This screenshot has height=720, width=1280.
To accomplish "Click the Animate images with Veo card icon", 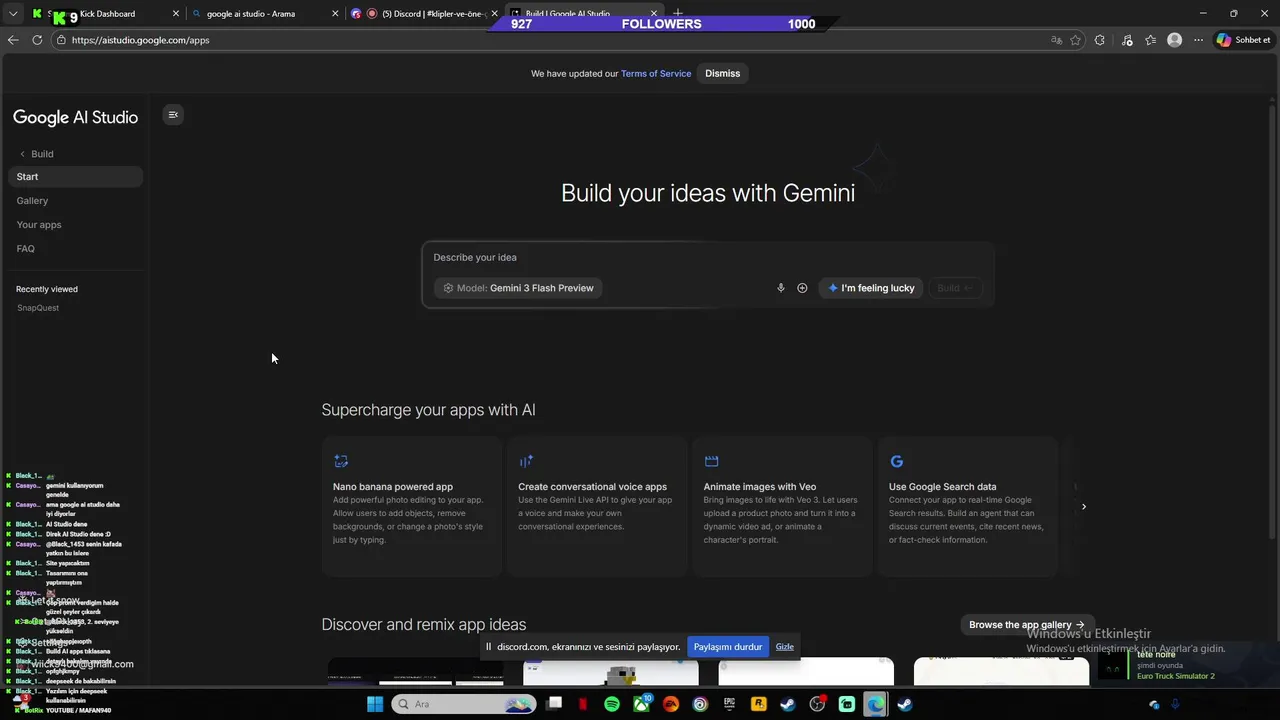I will (x=711, y=461).
